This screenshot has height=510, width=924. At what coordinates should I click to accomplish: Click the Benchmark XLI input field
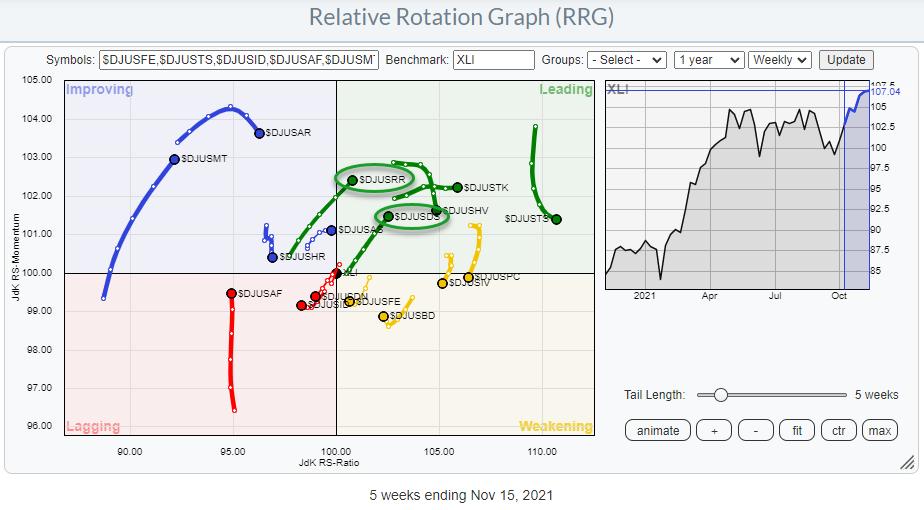[x=493, y=60]
